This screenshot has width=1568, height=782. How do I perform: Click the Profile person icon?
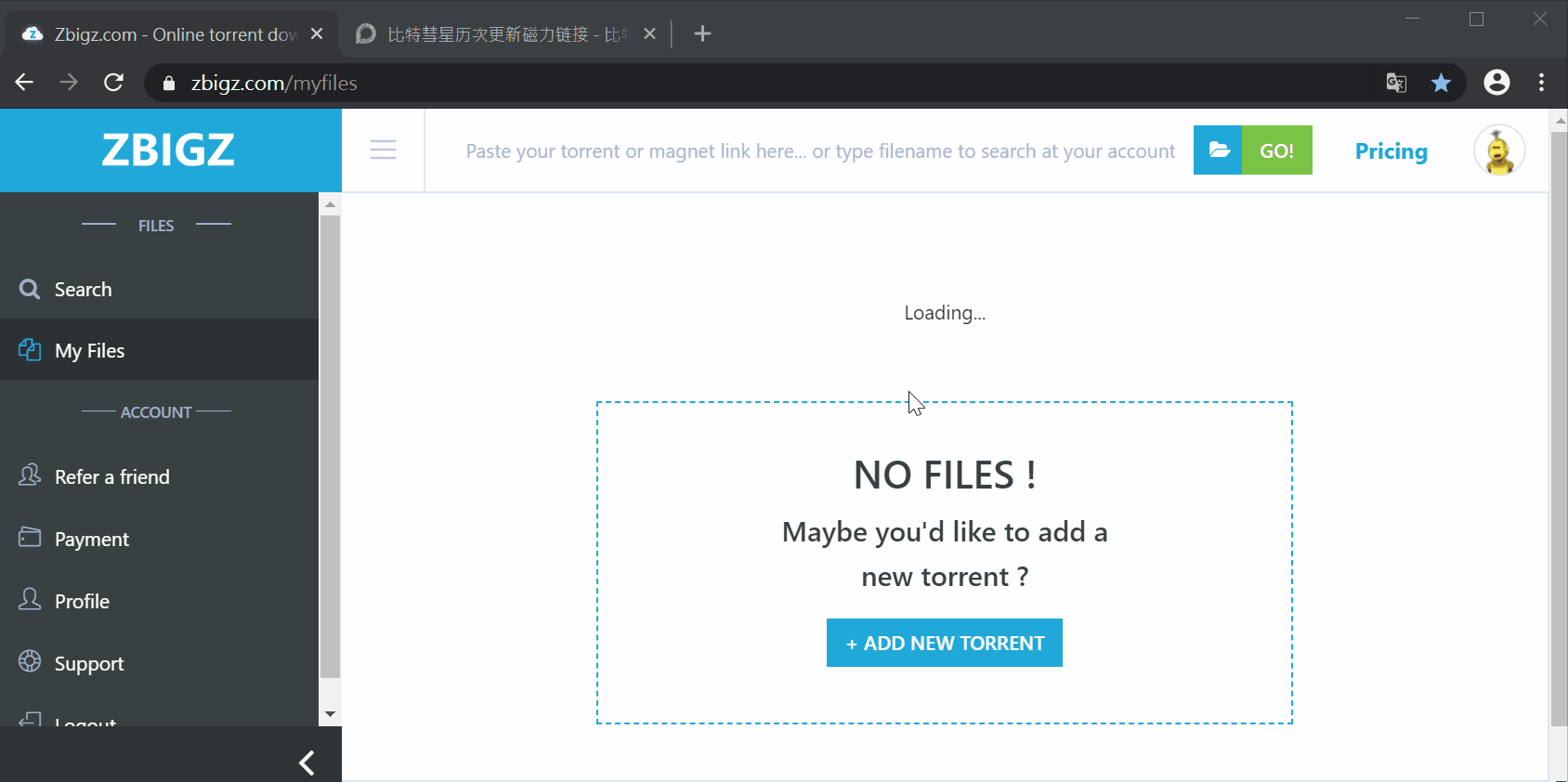[30, 599]
